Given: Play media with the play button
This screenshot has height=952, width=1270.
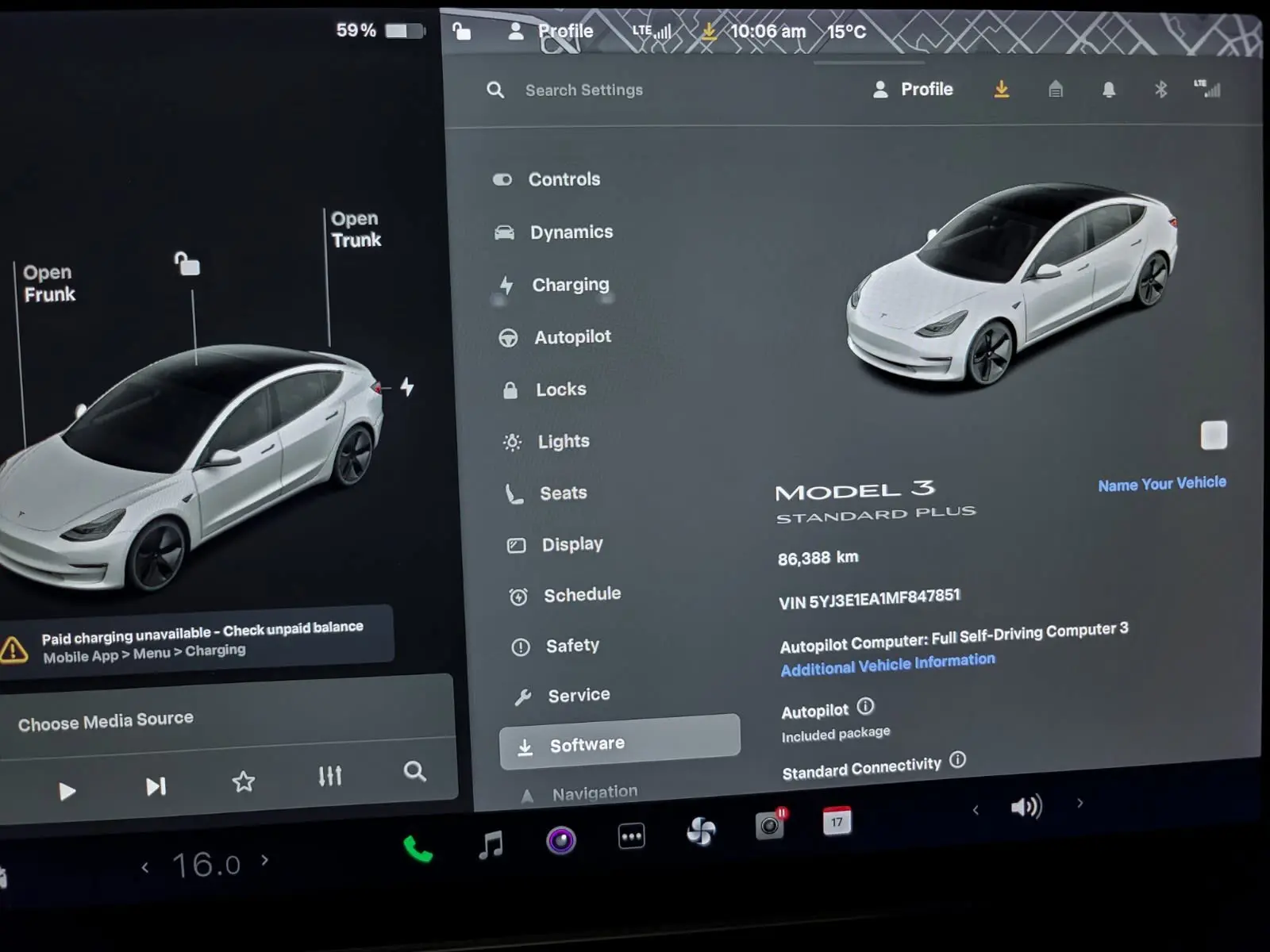Looking at the screenshot, I should (67, 791).
